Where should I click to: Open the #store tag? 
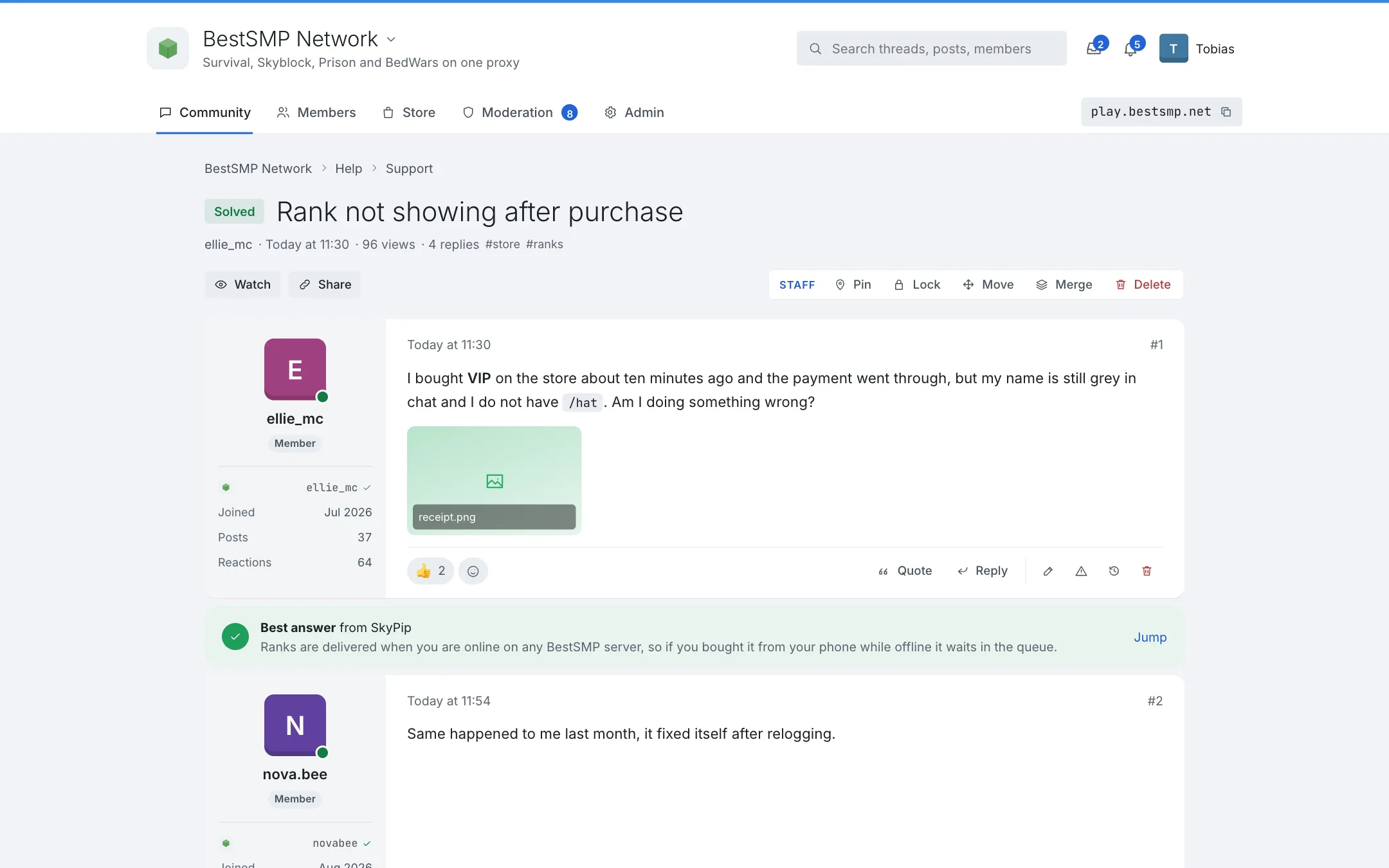(x=502, y=244)
